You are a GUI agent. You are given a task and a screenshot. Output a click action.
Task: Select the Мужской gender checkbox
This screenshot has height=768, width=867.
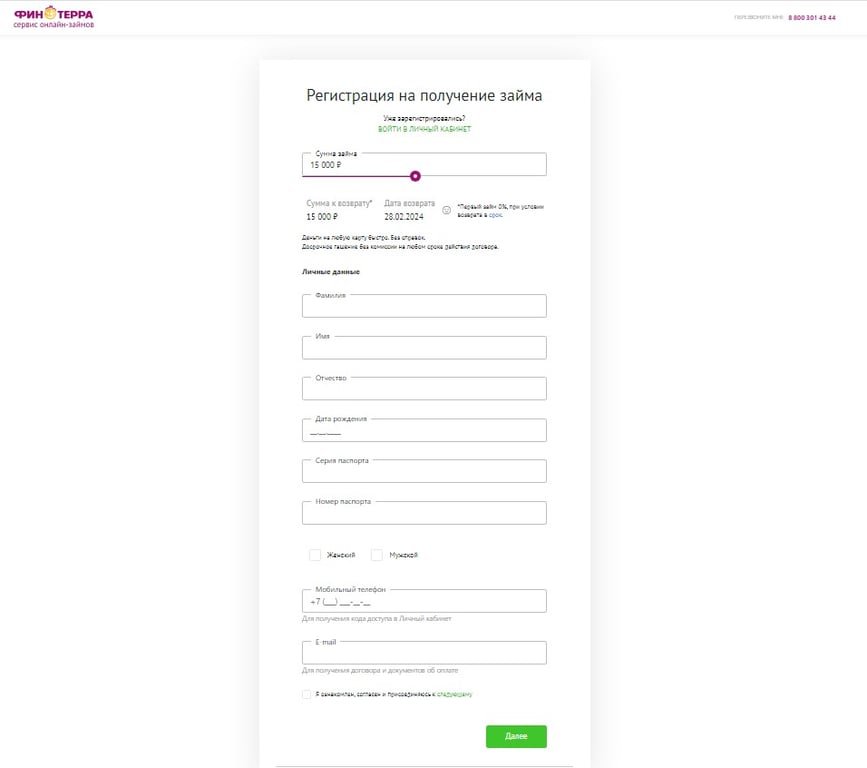coord(377,555)
